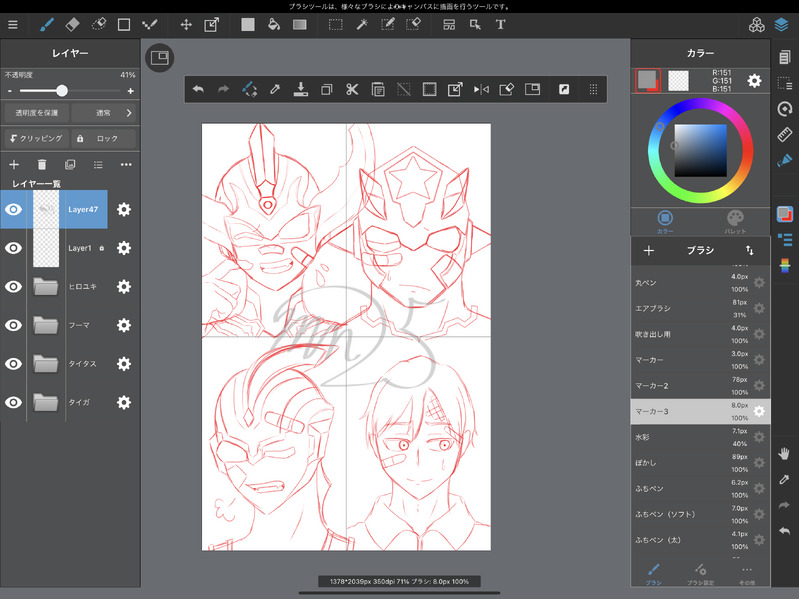Click the Deselect icon in floating toolbar
Image resolution: width=799 pixels, height=599 pixels.
pyautogui.click(x=404, y=90)
